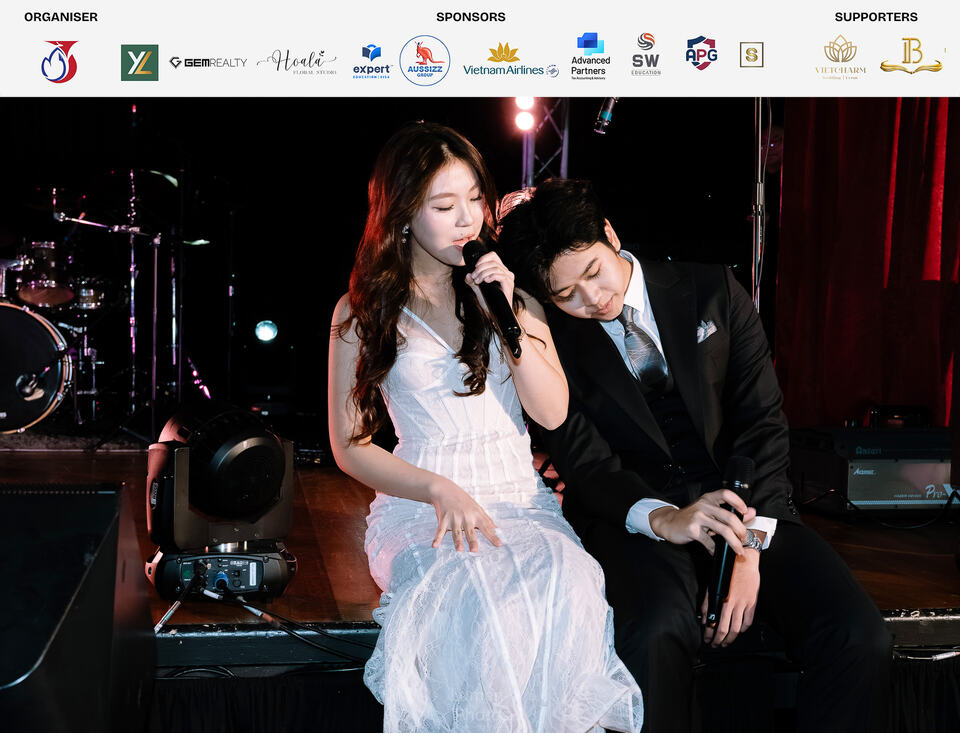Image resolution: width=960 pixels, height=733 pixels.
Task: Click the ORGANISER heading
Action: click(x=61, y=17)
